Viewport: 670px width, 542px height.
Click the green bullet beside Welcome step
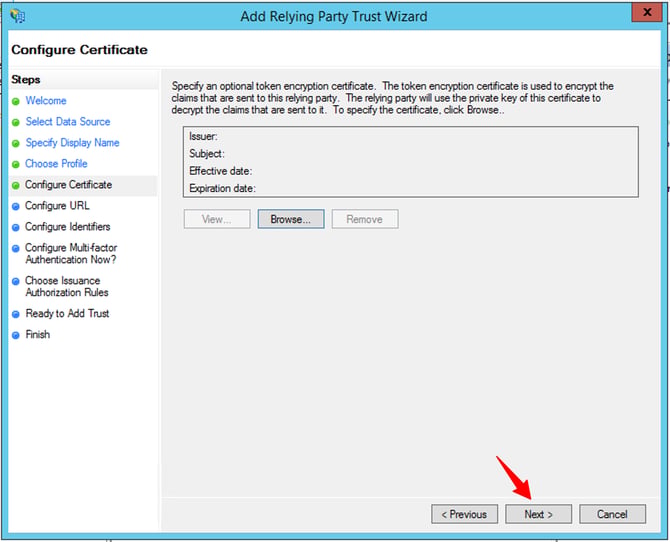pos(16,101)
